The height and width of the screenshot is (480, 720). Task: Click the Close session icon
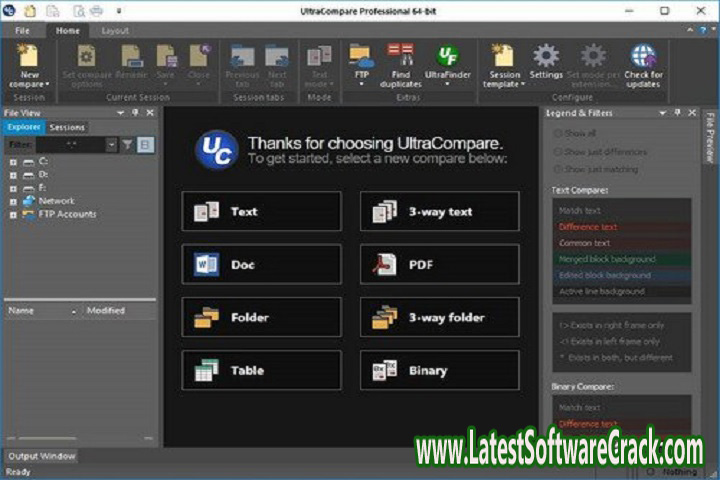(x=199, y=56)
